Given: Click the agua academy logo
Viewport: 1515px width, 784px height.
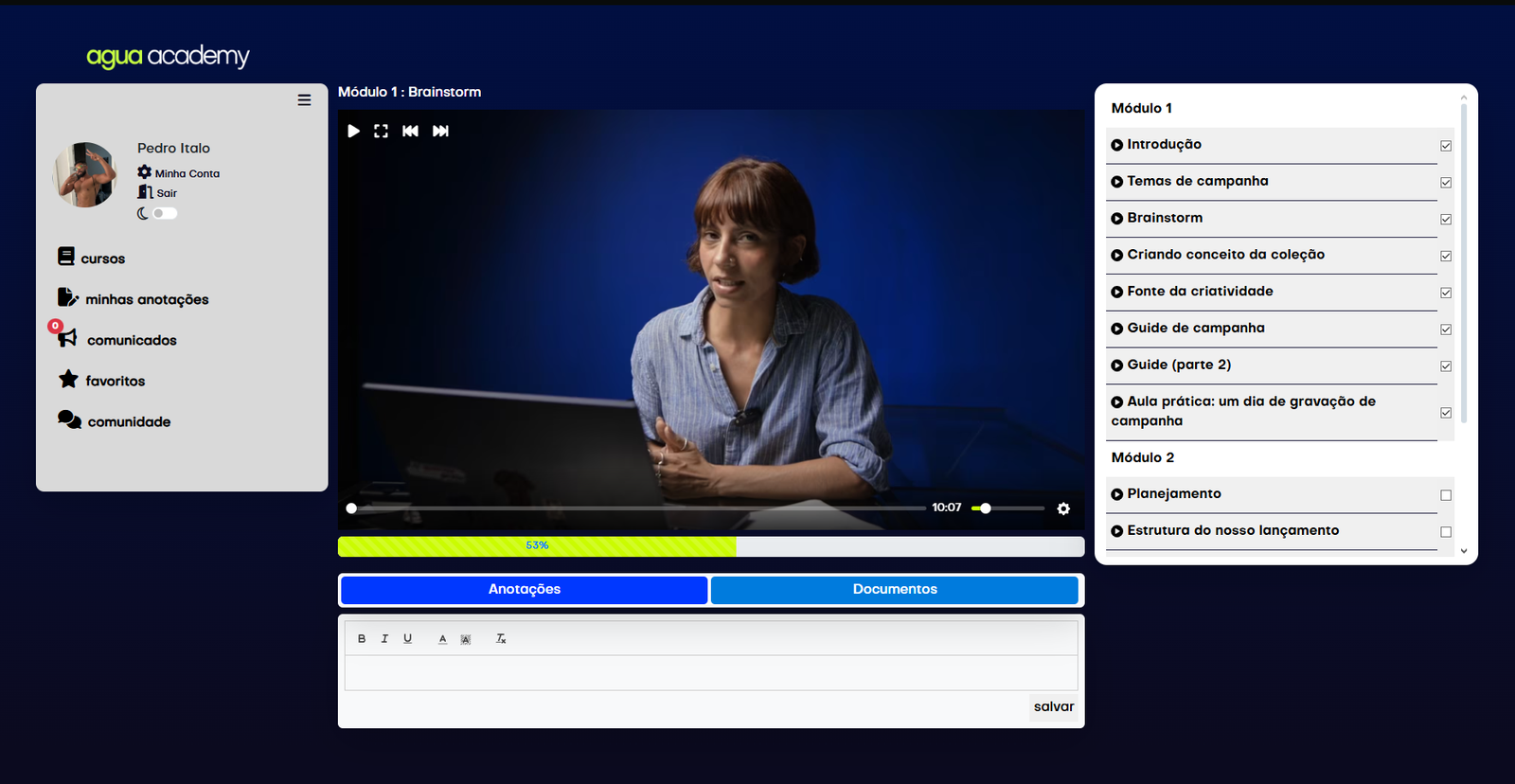Looking at the screenshot, I should [x=168, y=57].
